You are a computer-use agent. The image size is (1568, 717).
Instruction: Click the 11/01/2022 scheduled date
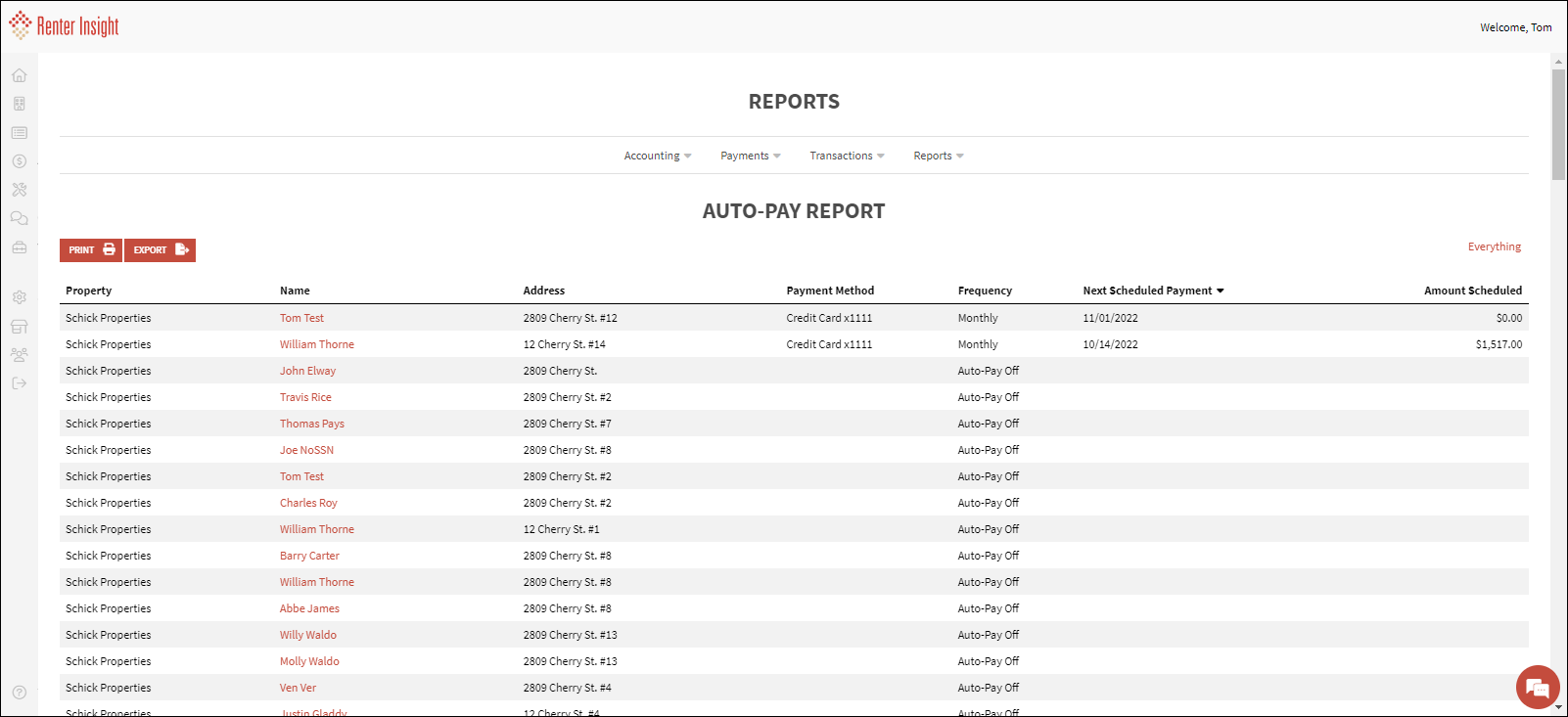pyautogui.click(x=1110, y=318)
